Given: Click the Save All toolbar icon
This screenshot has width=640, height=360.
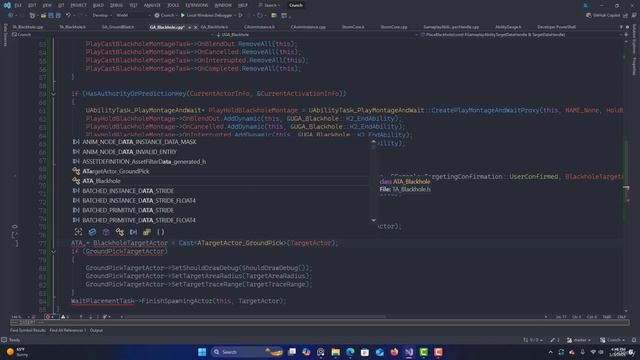Looking at the screenshot, I should 58,16.
